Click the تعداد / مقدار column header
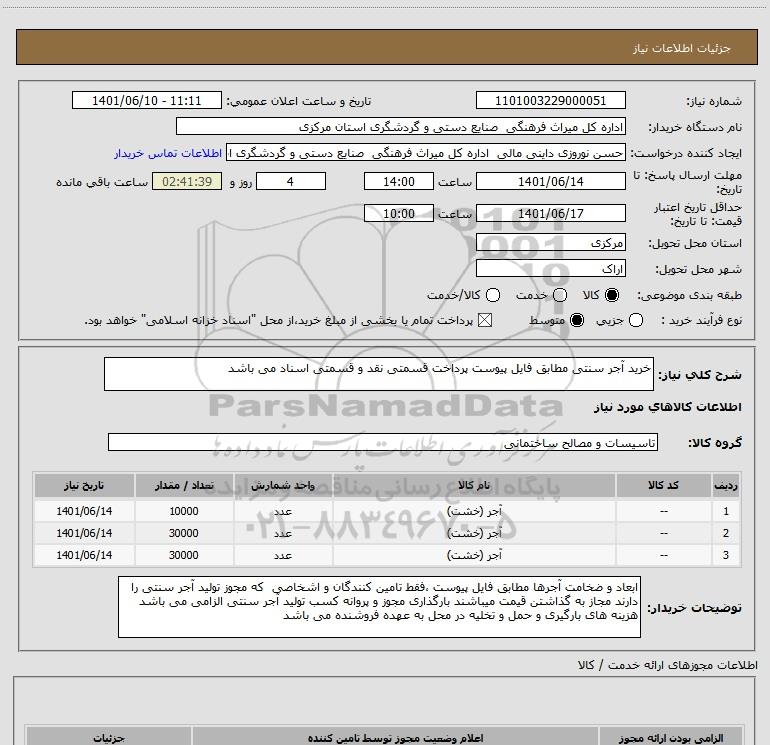 (x=184, y=486)
